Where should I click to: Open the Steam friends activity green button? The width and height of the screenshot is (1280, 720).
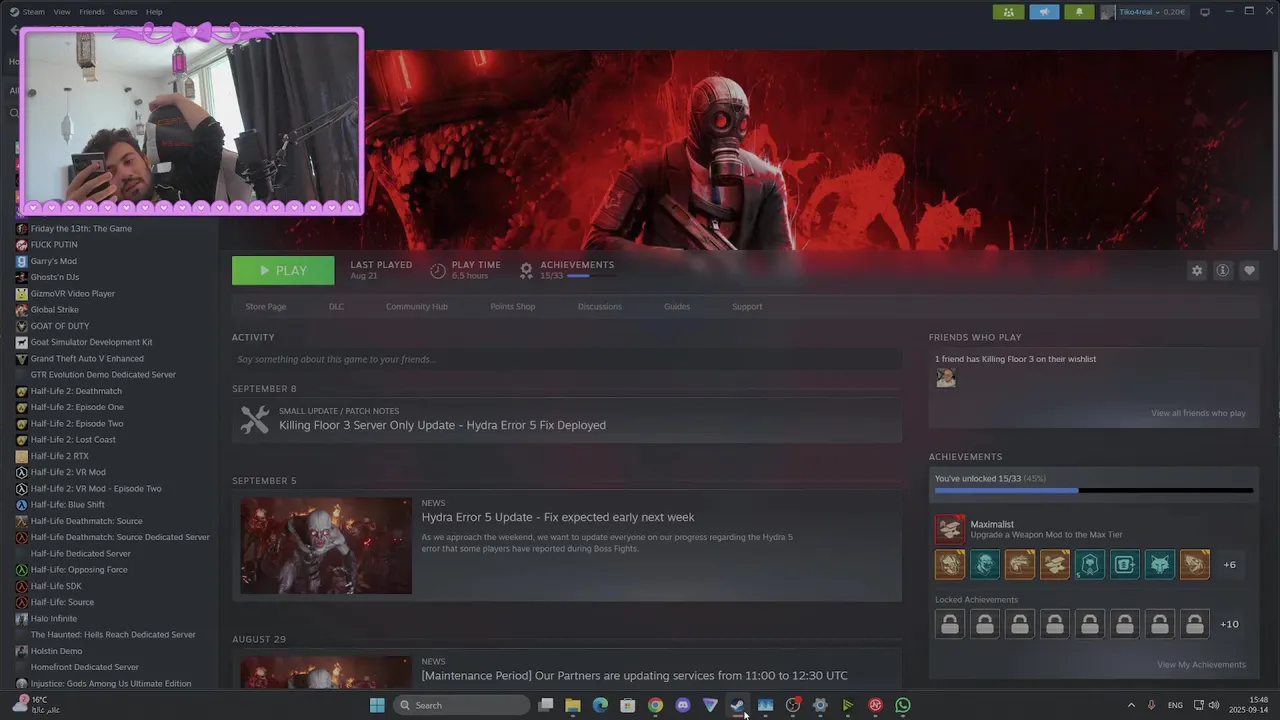(x=1008, y=12)
